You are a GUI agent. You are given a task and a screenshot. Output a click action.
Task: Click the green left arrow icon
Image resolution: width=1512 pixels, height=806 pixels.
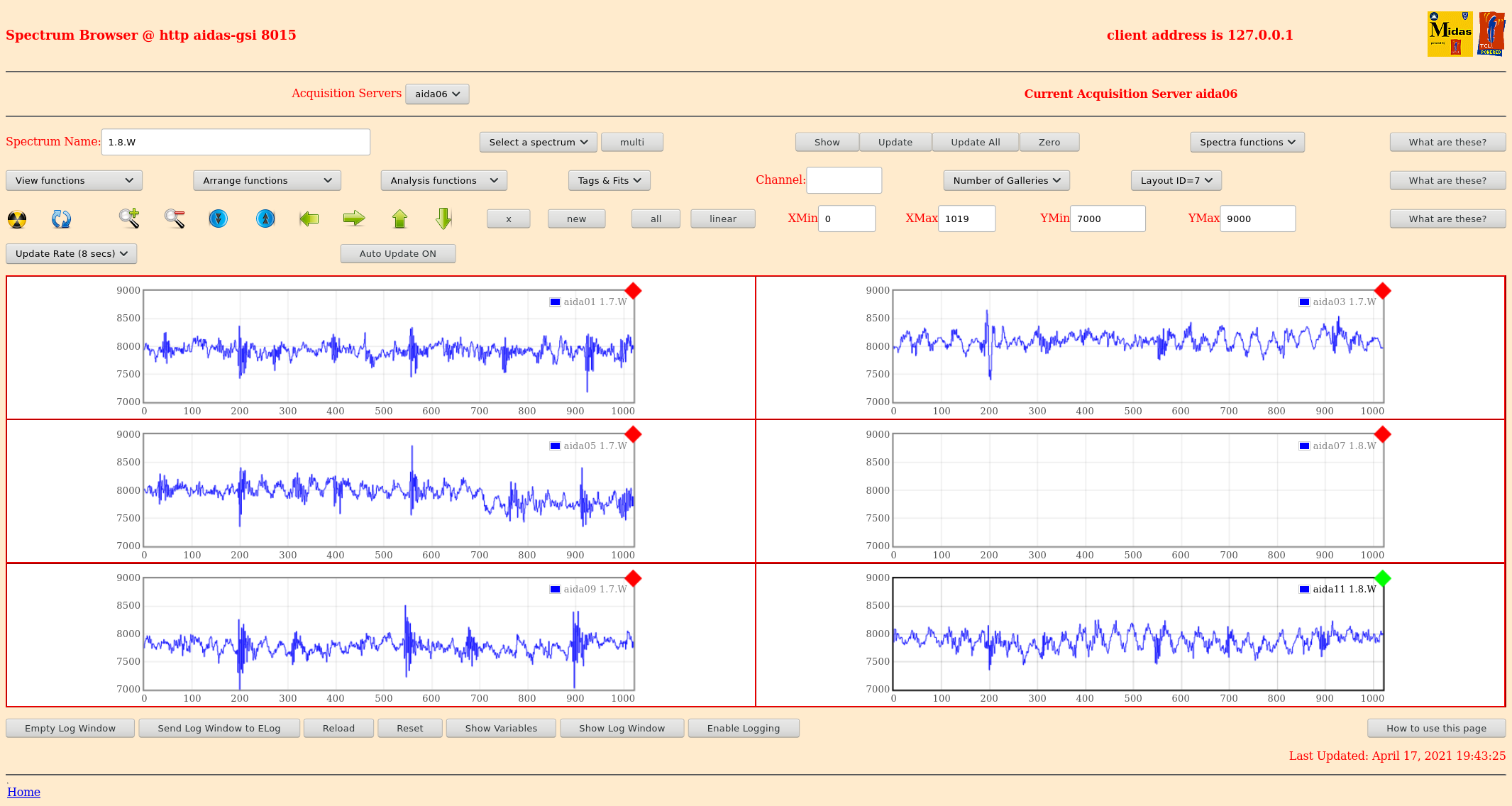coord(309,219)
